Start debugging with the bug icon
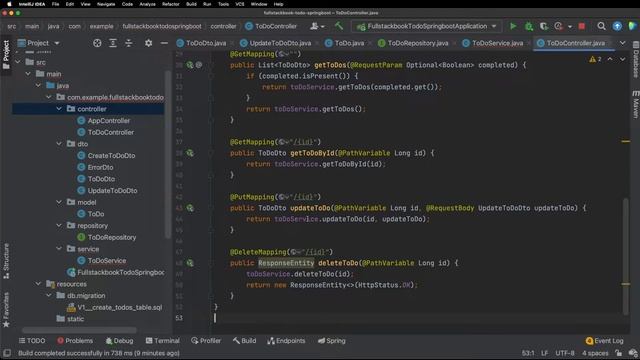This screenshot has width=640, height=360. pos(529,26)
